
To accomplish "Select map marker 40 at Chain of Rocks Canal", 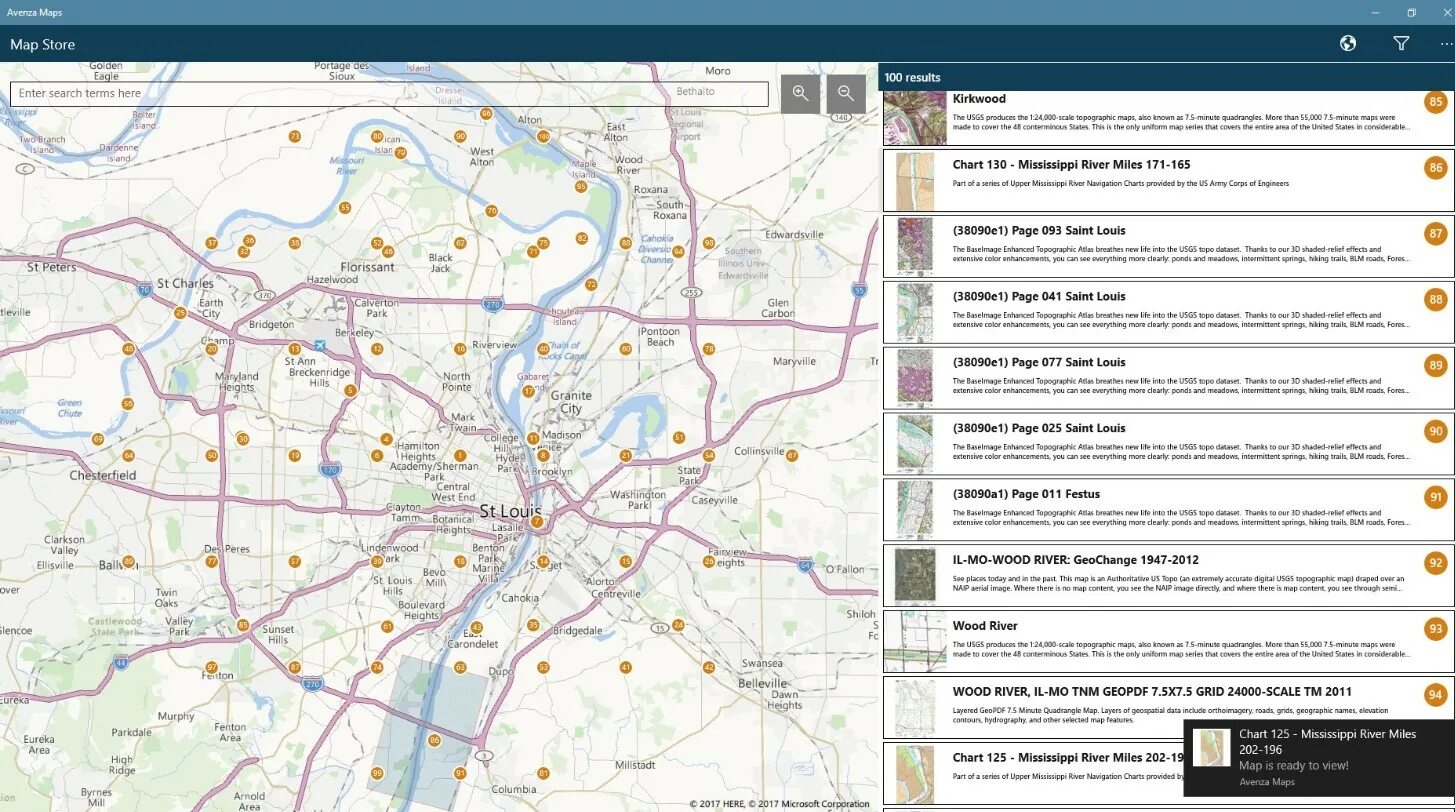I will click(543, 349).
